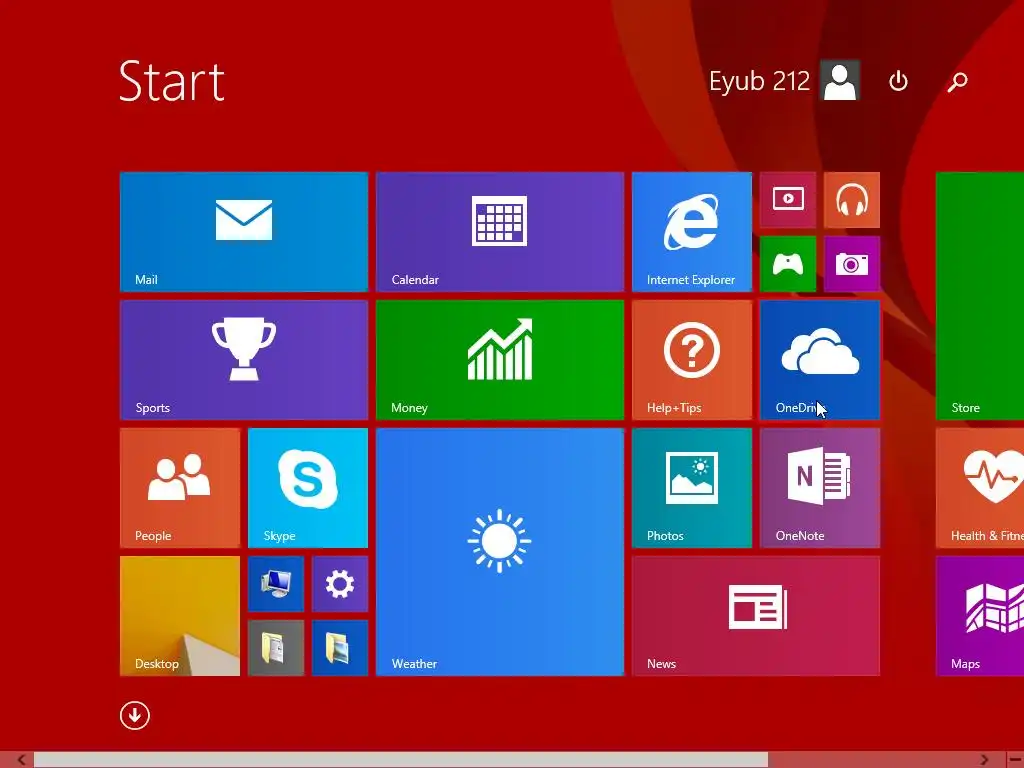The width and height of the screenshot is (1024, 768).
Task: Open the Photos tile
Action: 692,488
